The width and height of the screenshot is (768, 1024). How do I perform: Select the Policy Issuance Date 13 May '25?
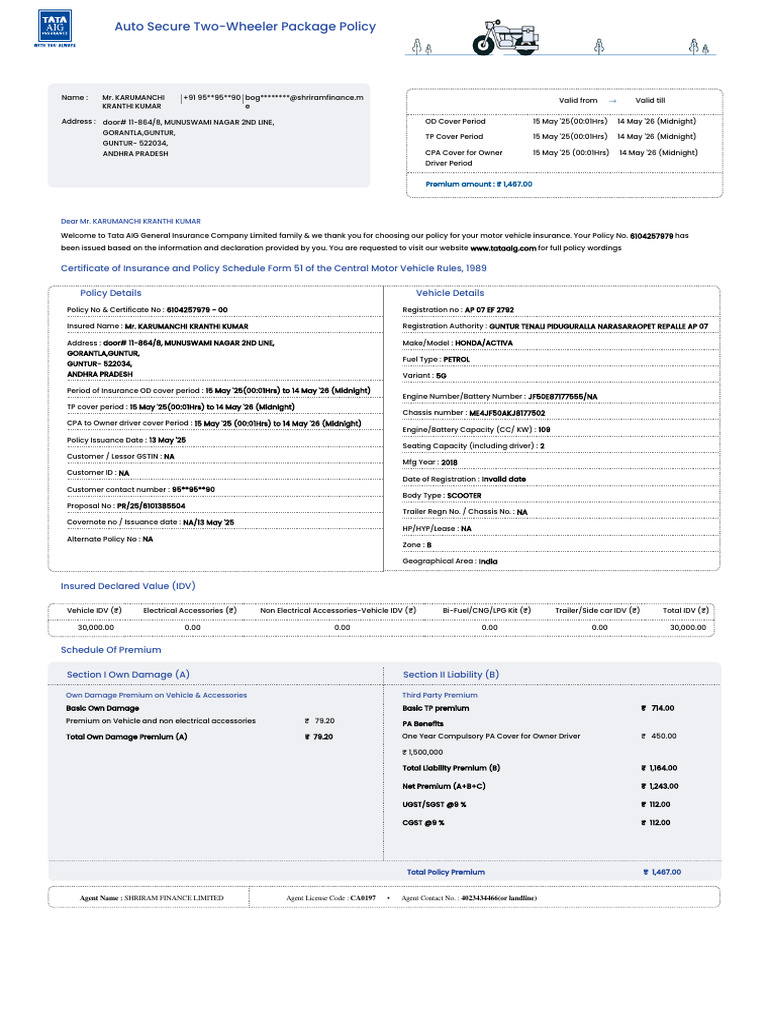click(126, 440)
